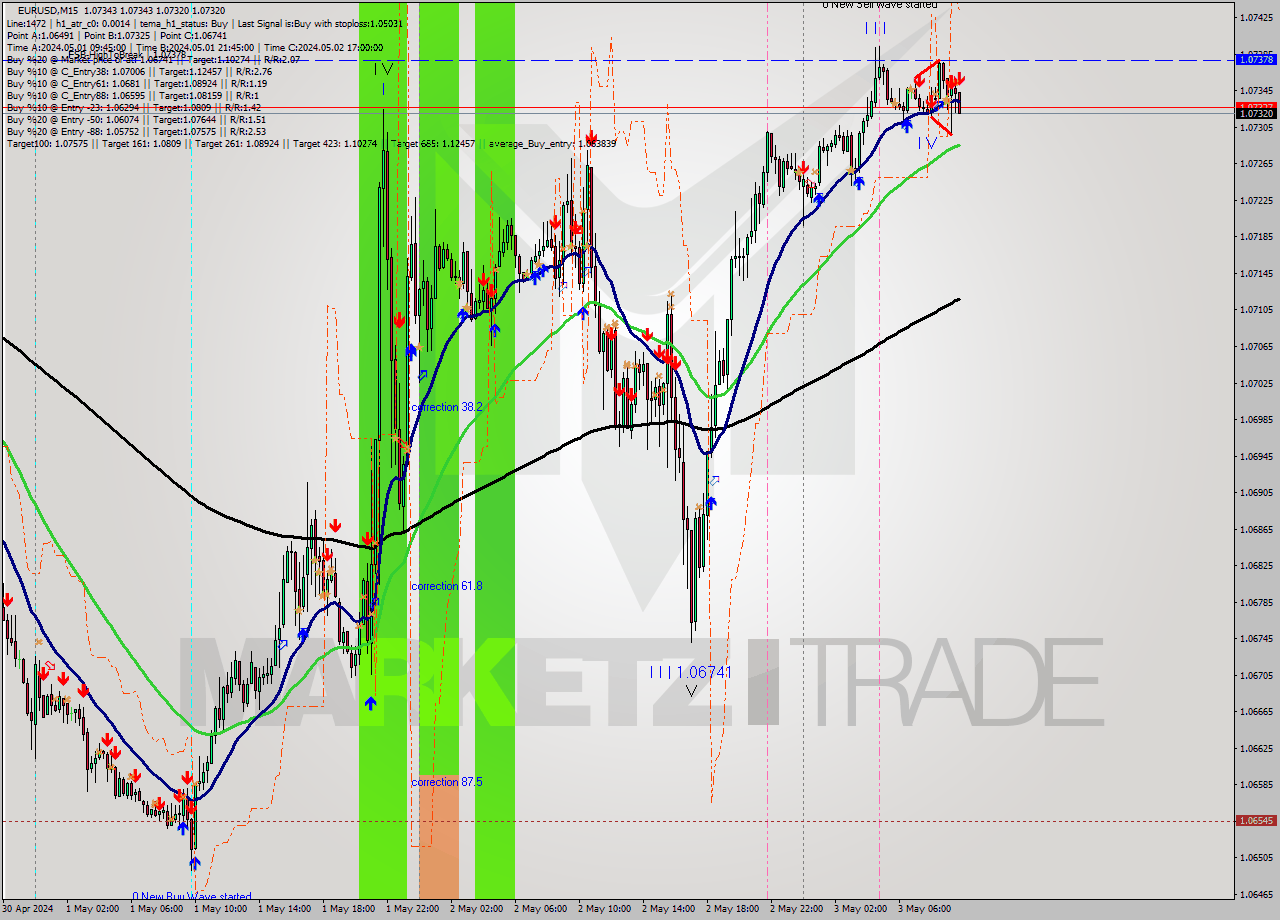Viewport: 1280px width, 920px height.
Task: Click the red 1.06545 price tag
Action: click(1256, 820)
